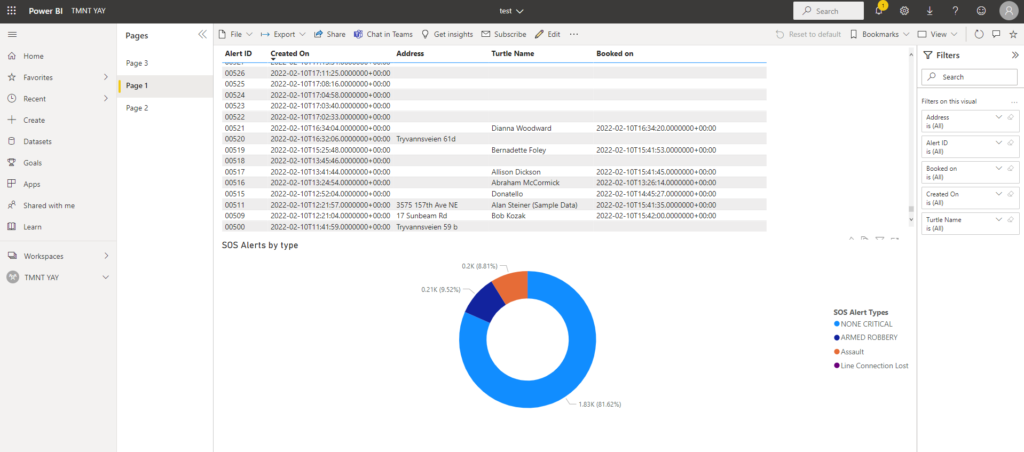Sort by Created On column header
Viewport: 1024px width, 452px height.
tap(290, 54)
